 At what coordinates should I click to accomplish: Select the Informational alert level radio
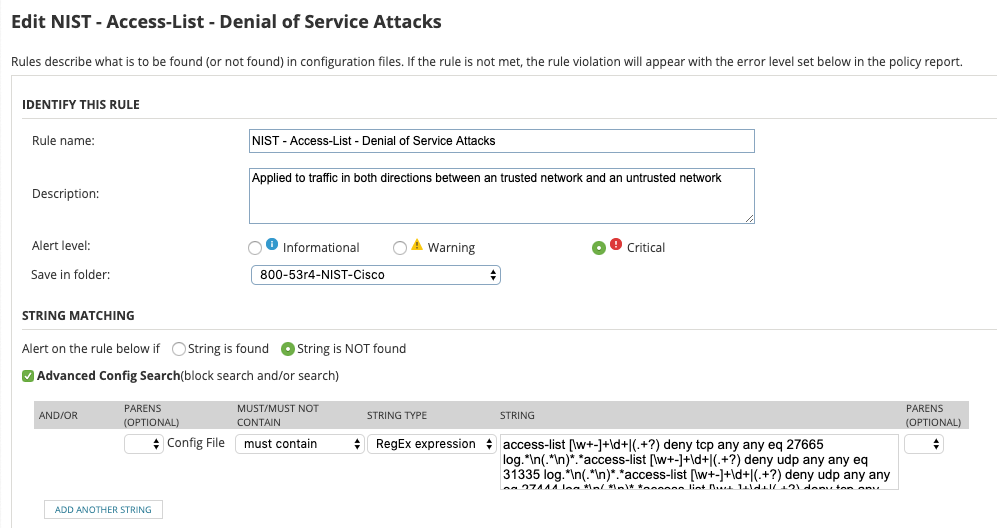tap(255, 247)
